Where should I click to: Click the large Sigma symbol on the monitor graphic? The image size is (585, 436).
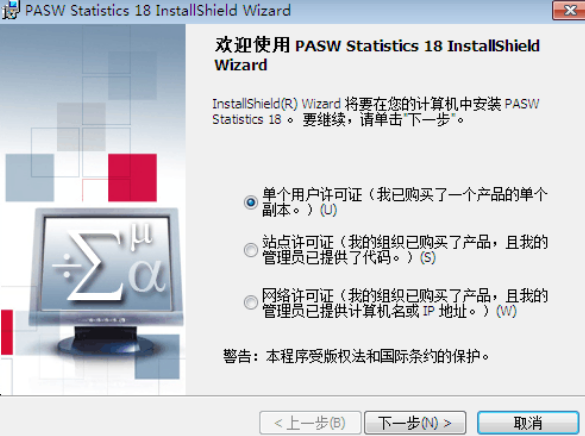(x=96, y=267)
